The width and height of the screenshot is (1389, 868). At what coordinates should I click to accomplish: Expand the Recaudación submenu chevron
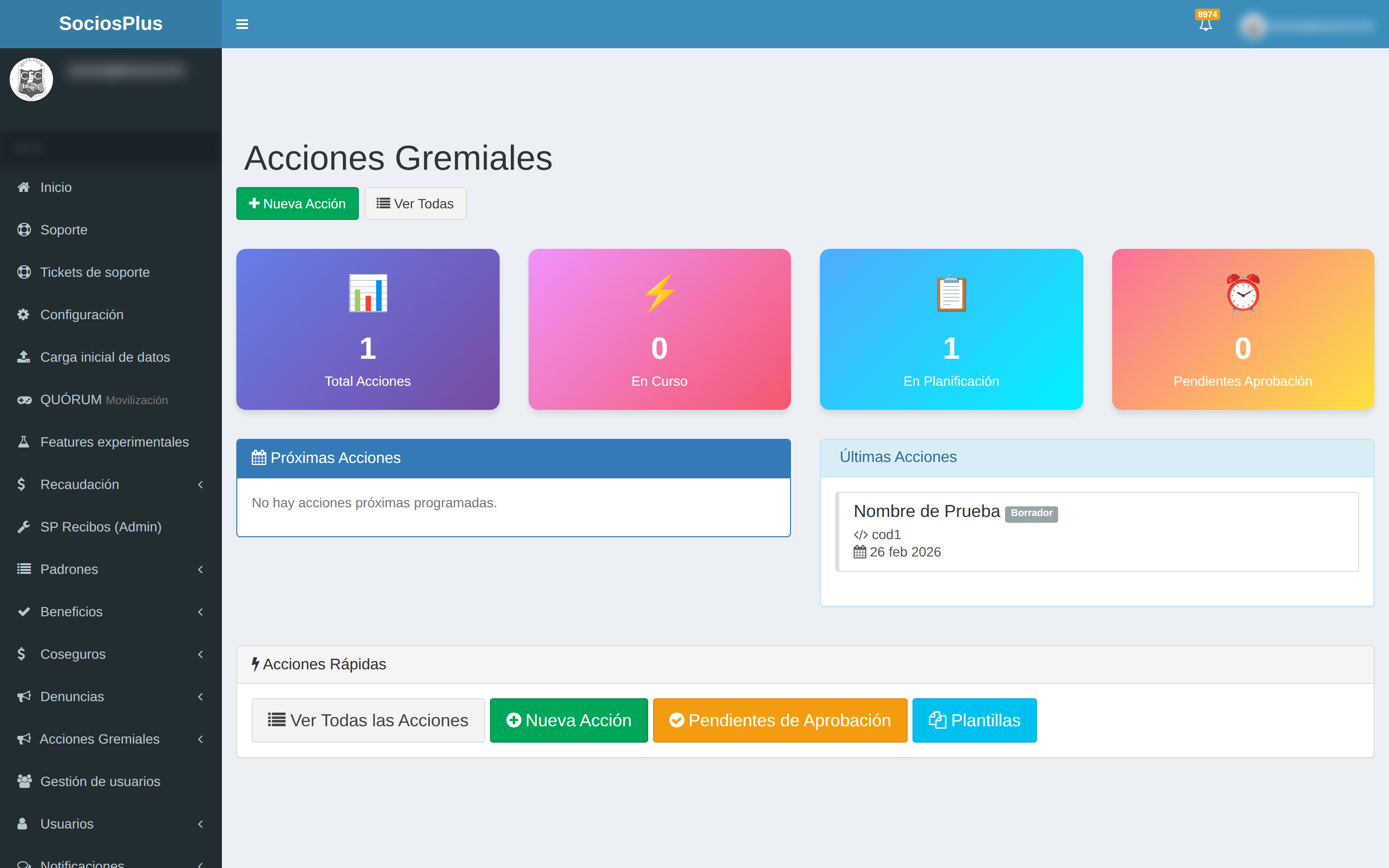tap(200, 485)
